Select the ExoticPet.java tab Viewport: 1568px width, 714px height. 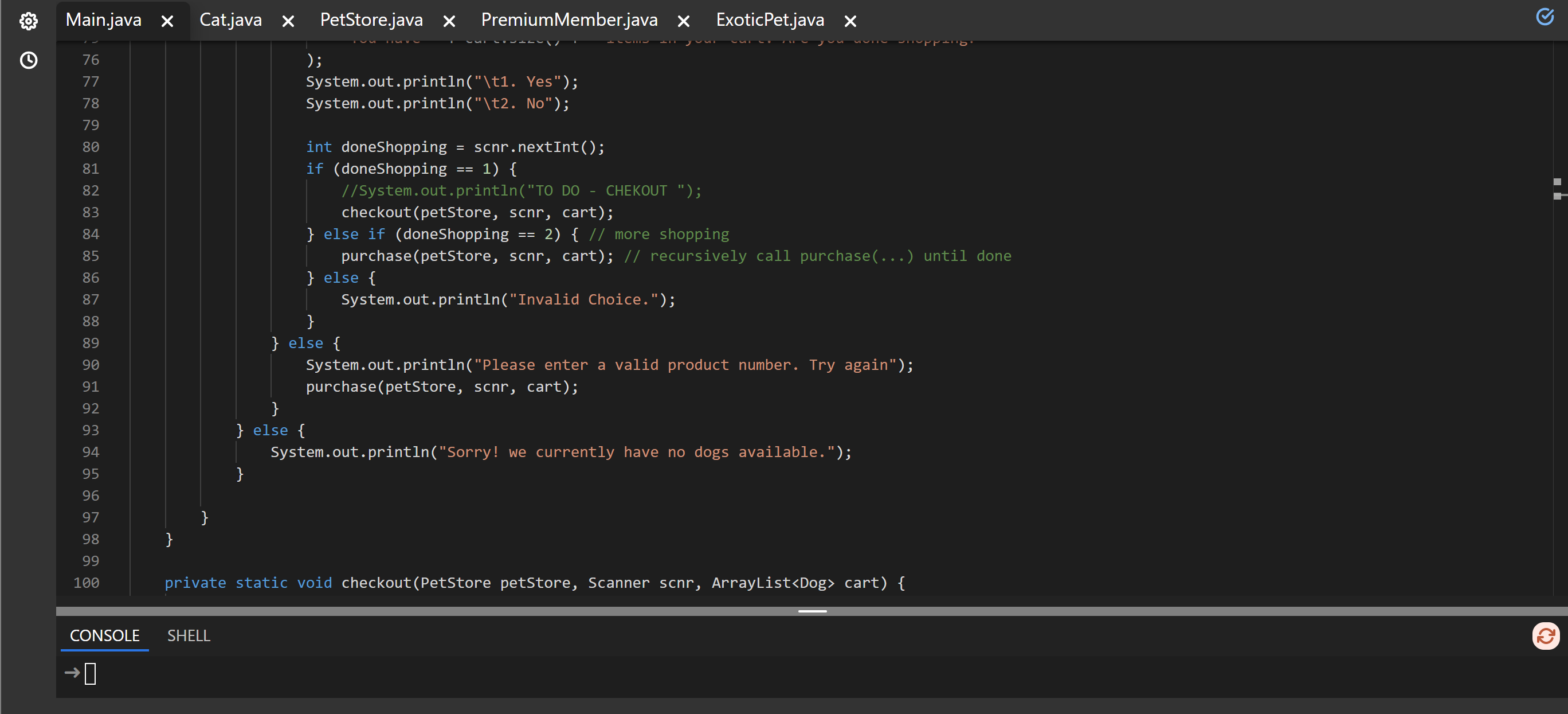tap(770, 19)
